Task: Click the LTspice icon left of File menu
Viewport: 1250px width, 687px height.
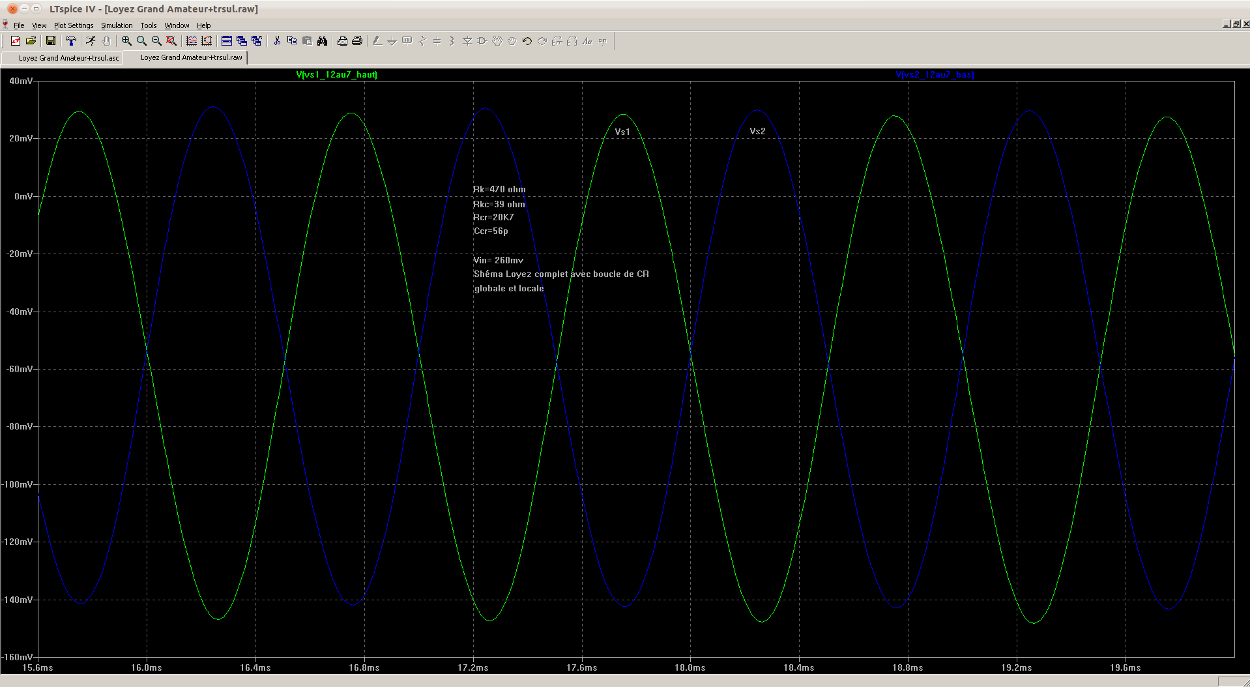Action: click(x=6, y=24)
